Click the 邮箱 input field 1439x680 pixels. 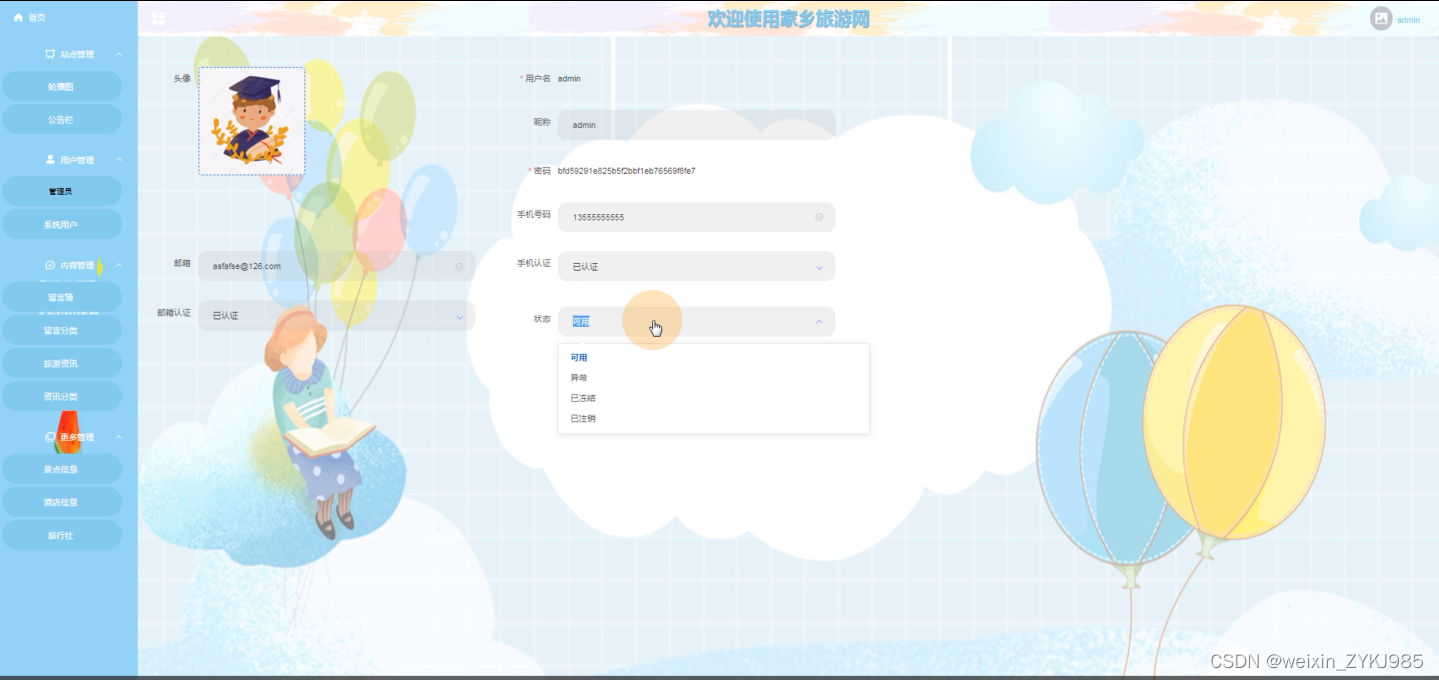336,266
